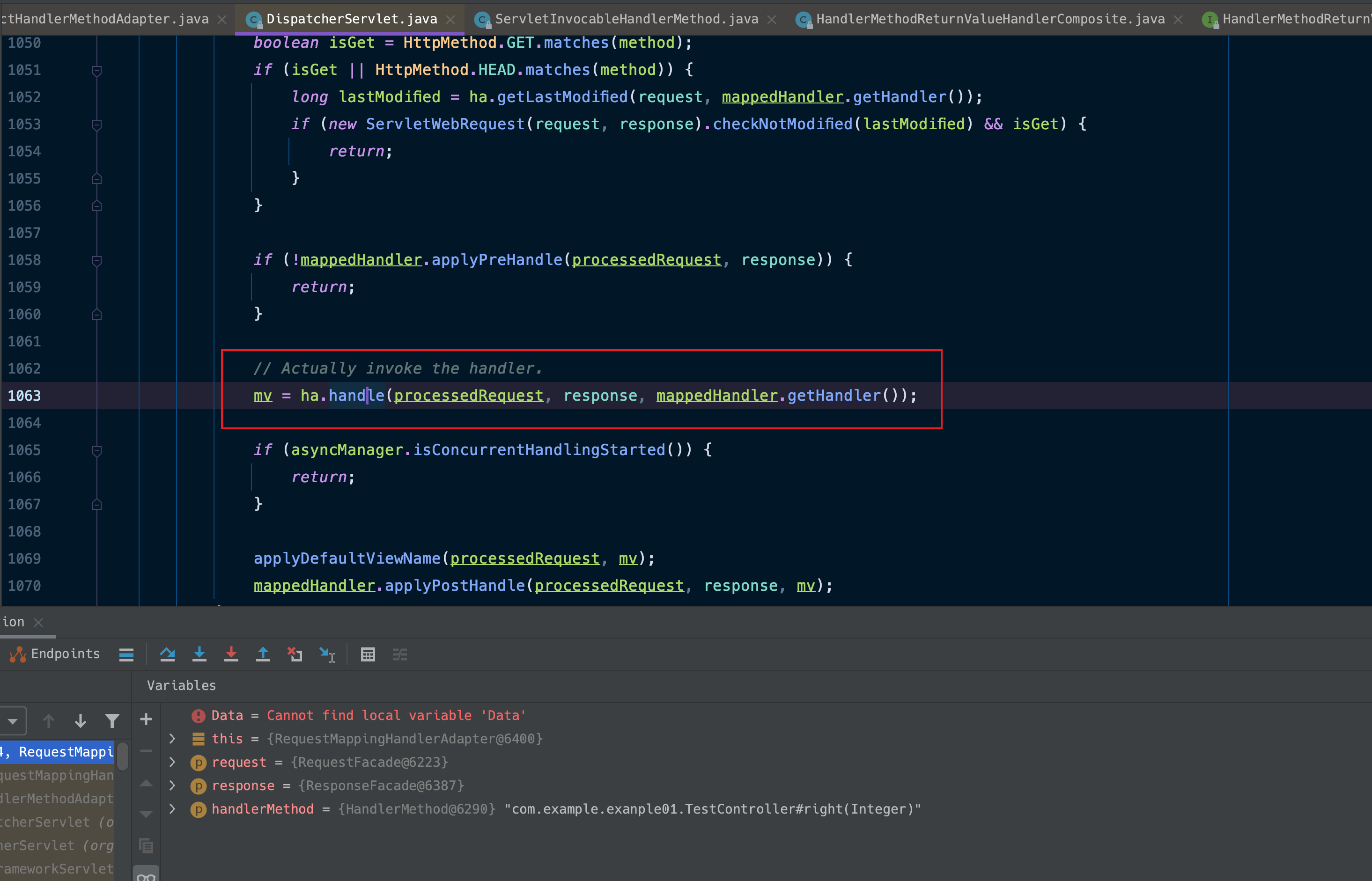
Task: Open the Evaluate Expression calculator icon
Action: pos(368,654)
